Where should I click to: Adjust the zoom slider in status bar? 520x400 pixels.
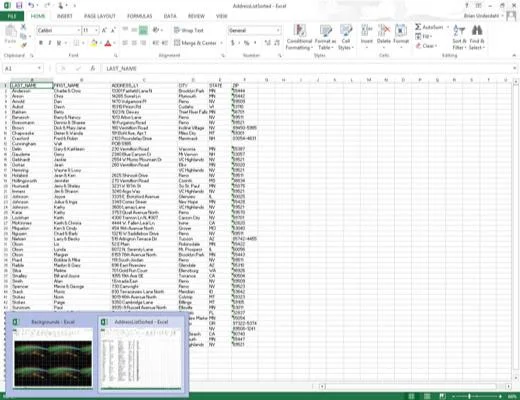click(469, 396)
